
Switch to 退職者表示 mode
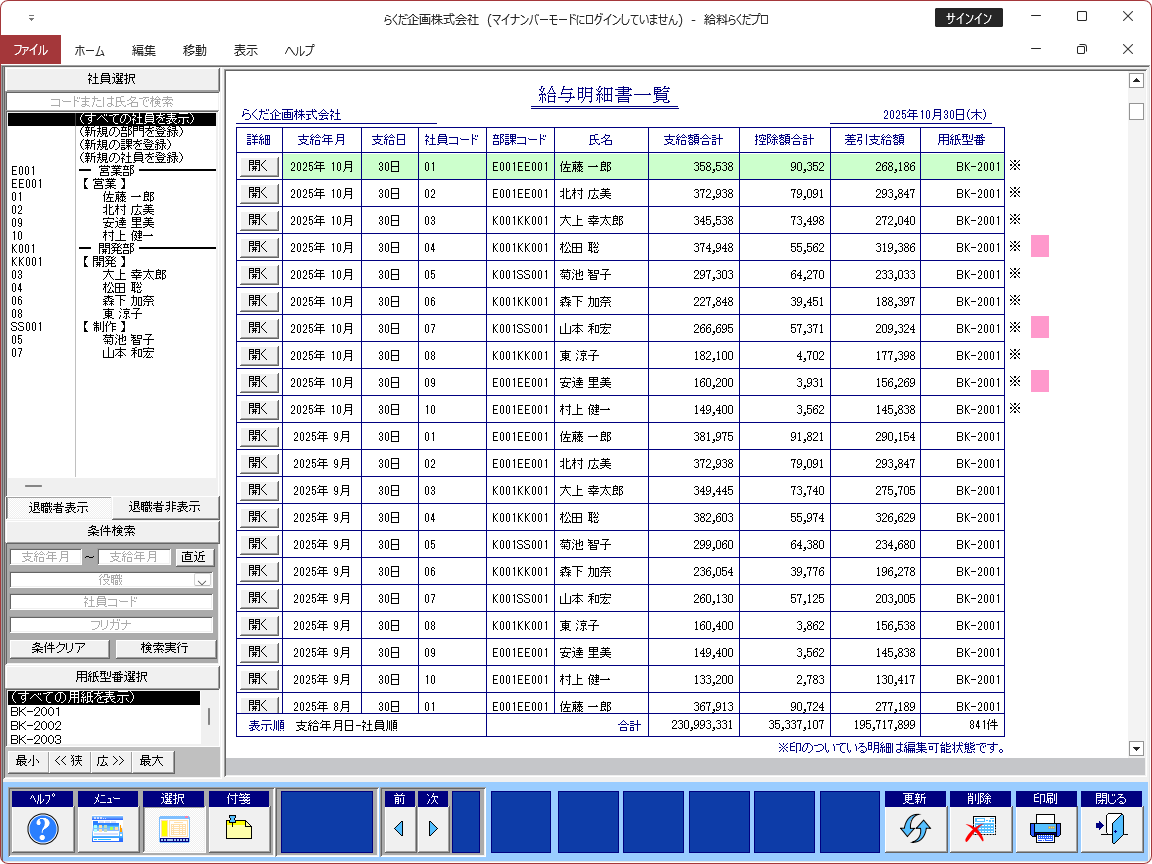pos(58,507)
